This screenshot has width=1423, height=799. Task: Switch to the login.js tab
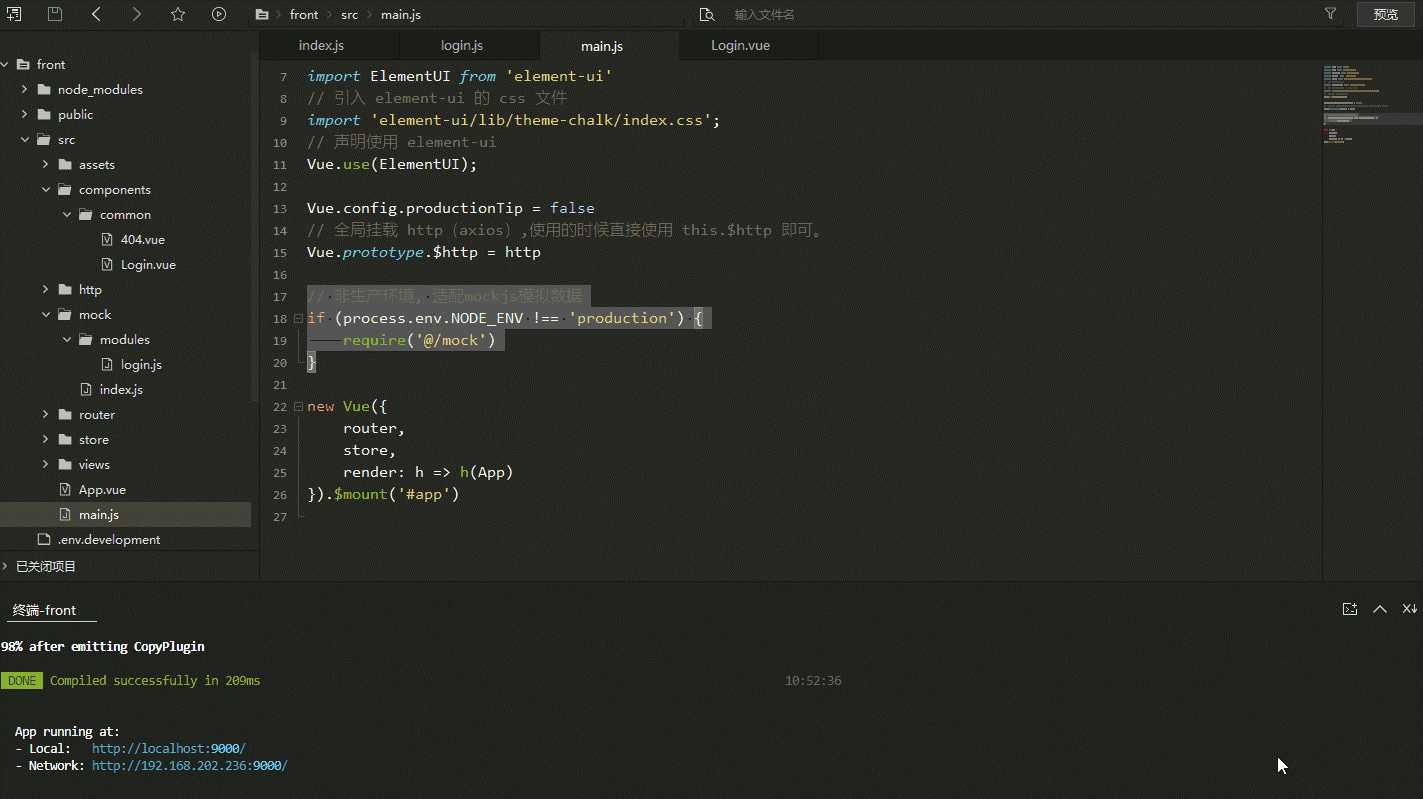tap(462, 45)
